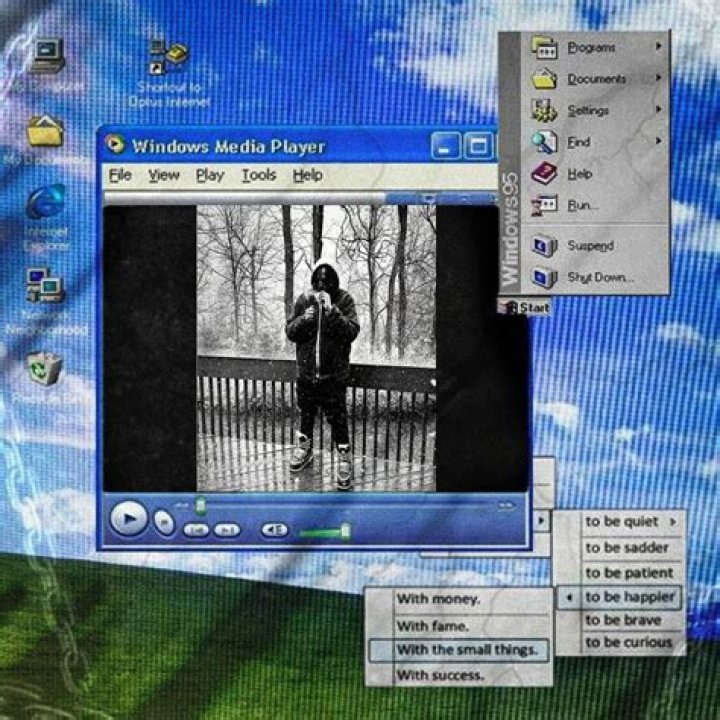Expand the Find submenu arrow
Screen dimensions: 720x720
pyautogui.click(x=658, y=141)
